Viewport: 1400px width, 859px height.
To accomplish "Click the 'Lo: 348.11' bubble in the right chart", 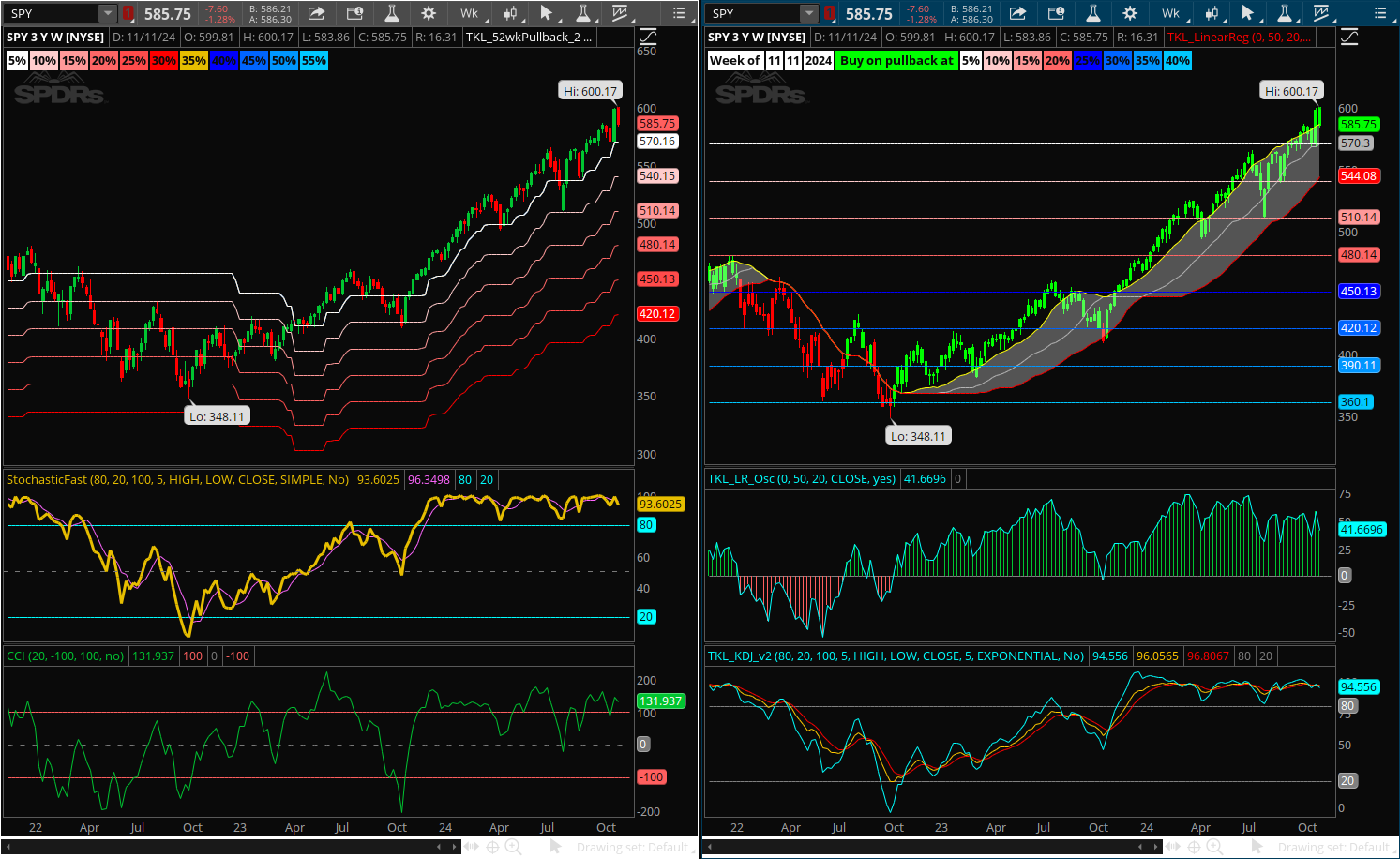I will tap(918, 436).
